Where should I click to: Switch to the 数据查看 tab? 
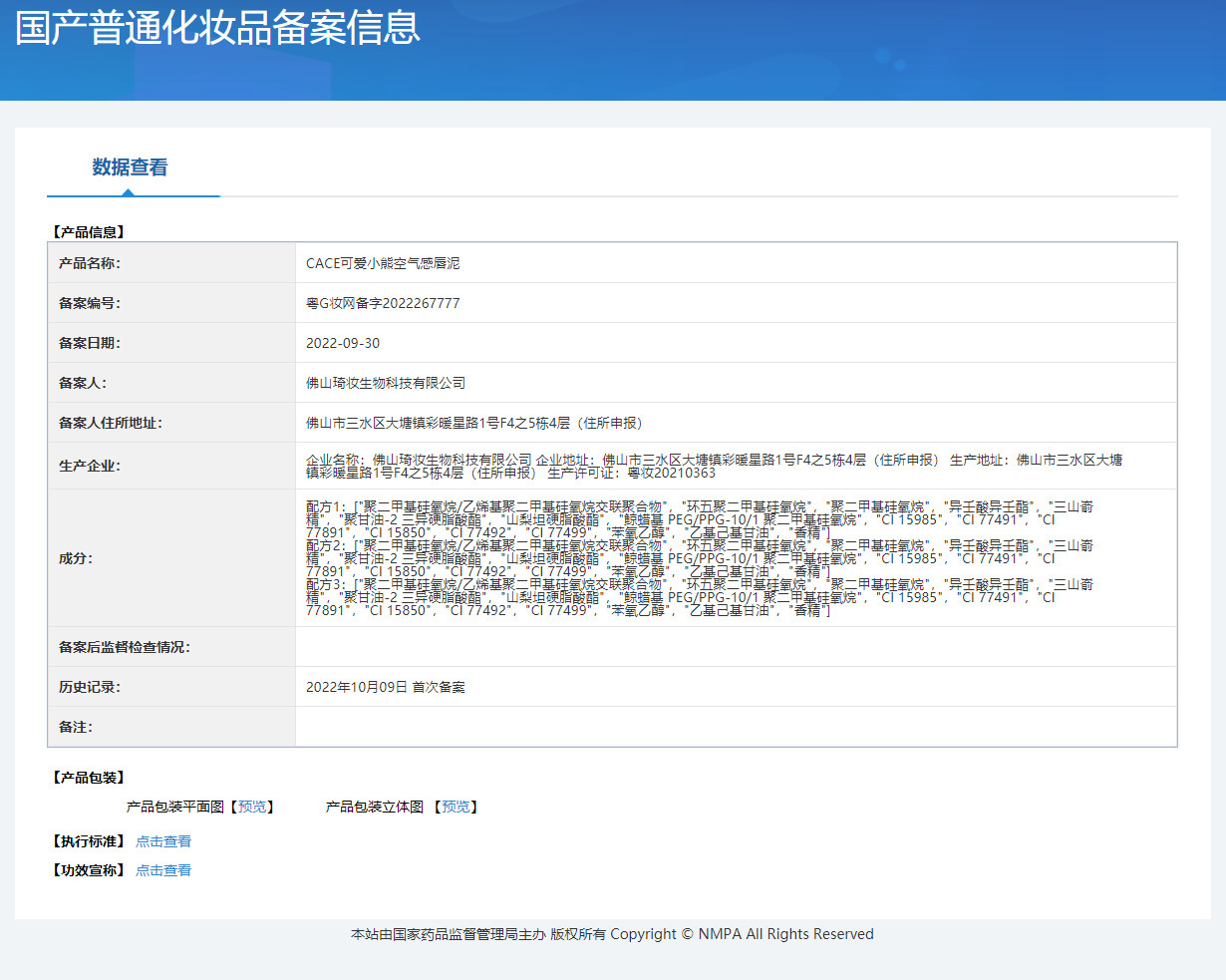[x=130, y=167]
